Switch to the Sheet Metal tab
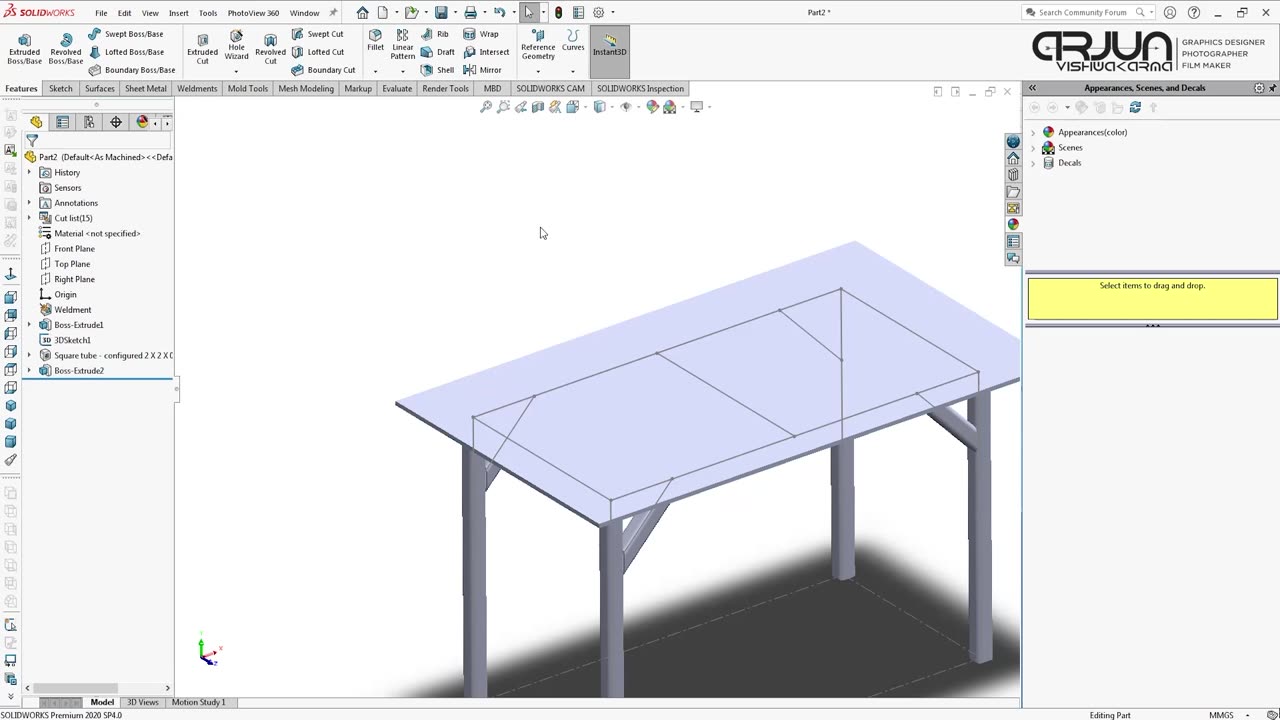This screenshot has width=1280, height=720. 146,88
